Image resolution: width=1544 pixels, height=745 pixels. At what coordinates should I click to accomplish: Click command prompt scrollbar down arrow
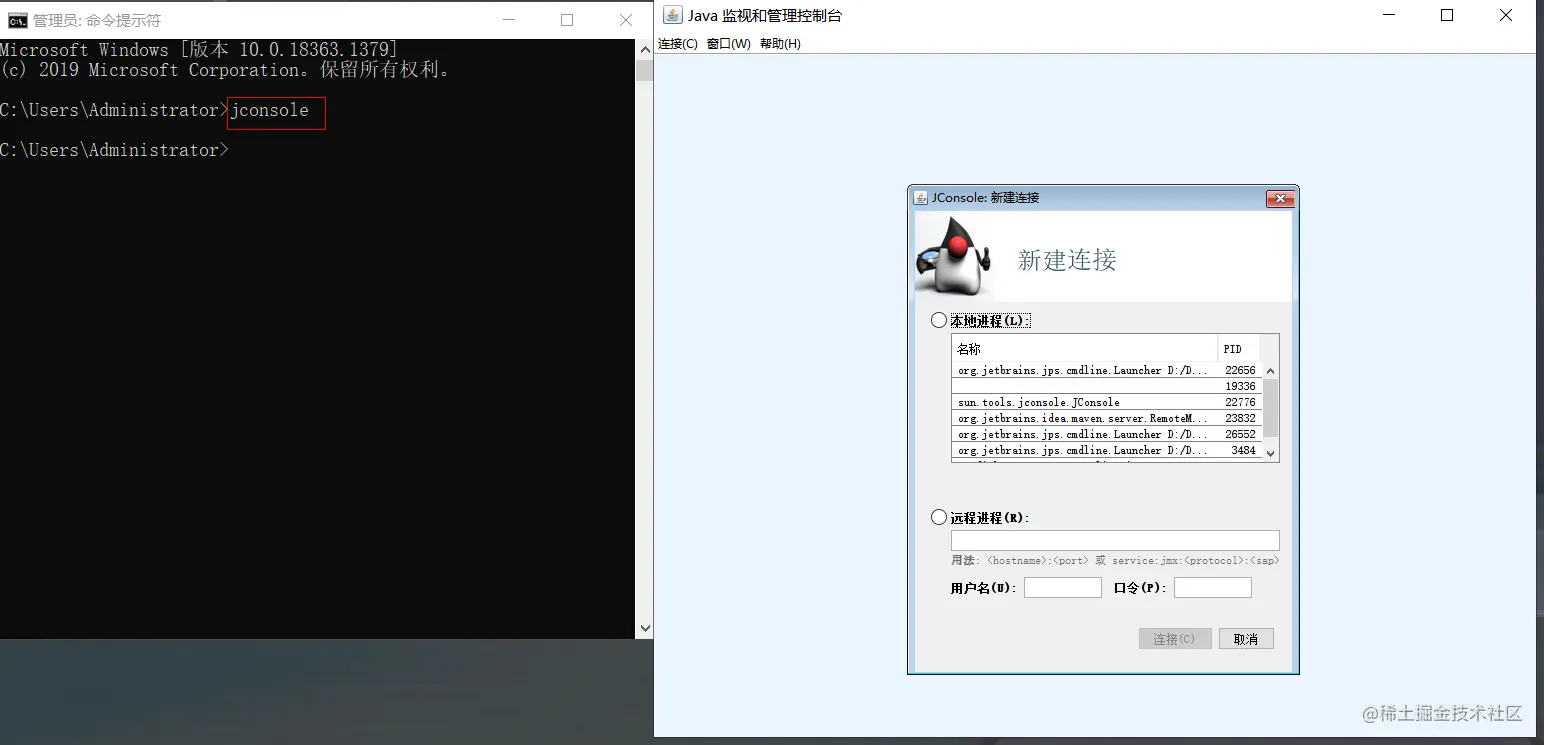click(x=645, y=628)
